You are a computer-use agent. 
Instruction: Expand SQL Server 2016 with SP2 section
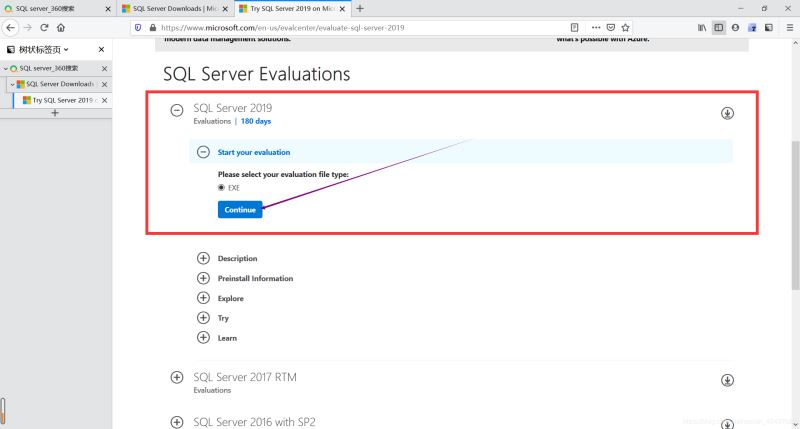[x=177, y=422]
